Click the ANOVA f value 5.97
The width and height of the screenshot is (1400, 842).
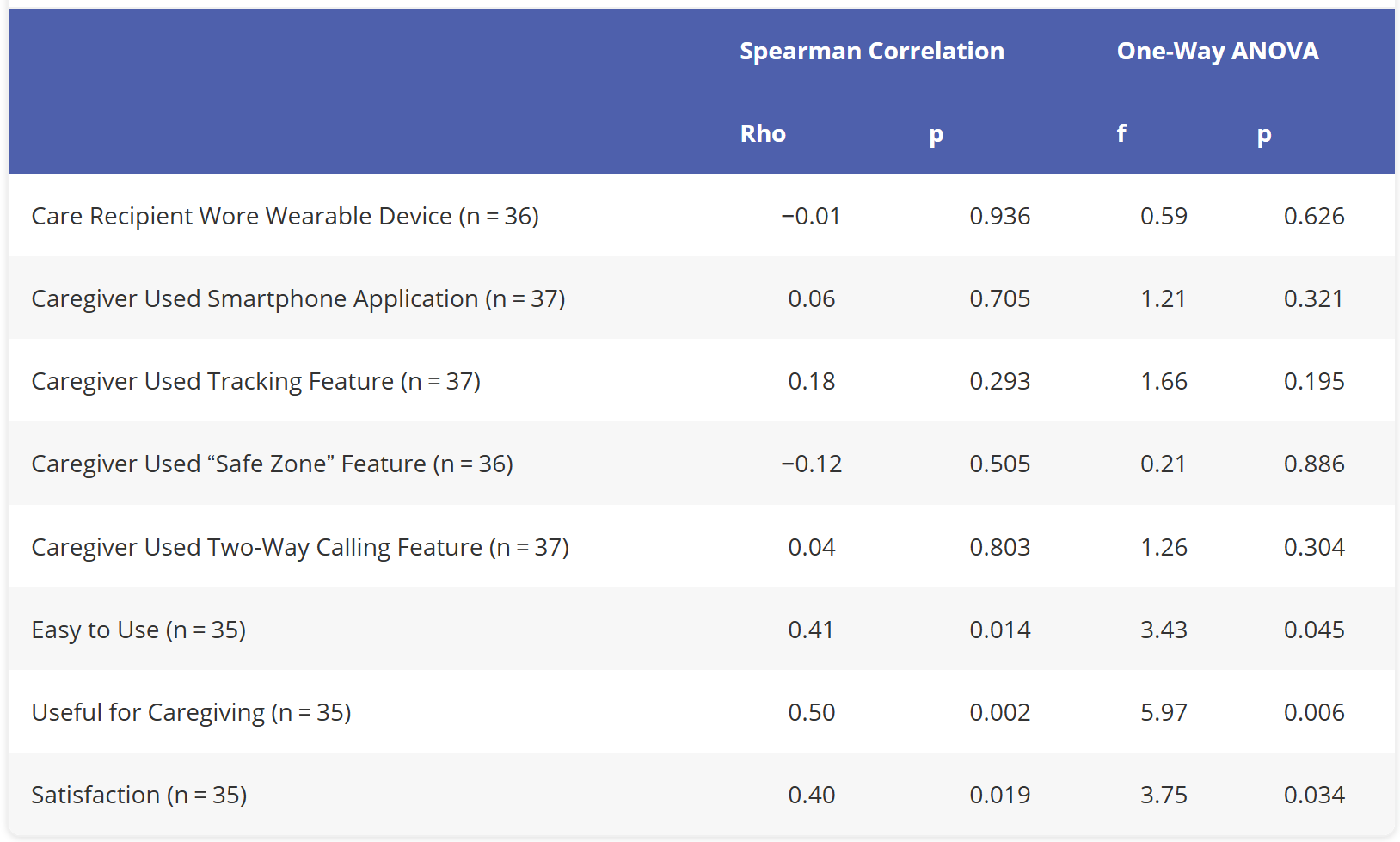(x=1164, y=712)
